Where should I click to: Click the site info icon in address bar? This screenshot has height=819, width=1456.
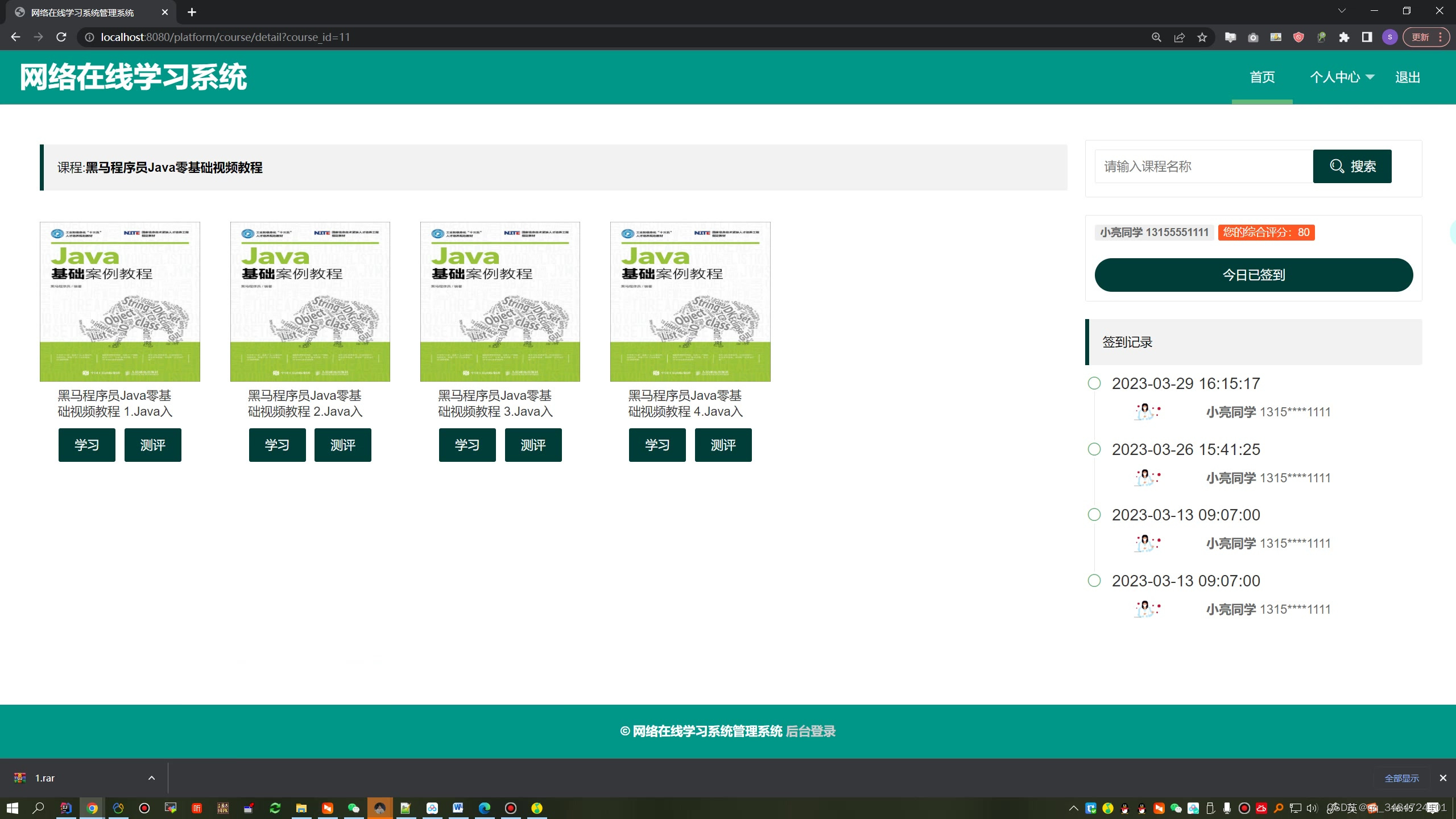[89, 37]
